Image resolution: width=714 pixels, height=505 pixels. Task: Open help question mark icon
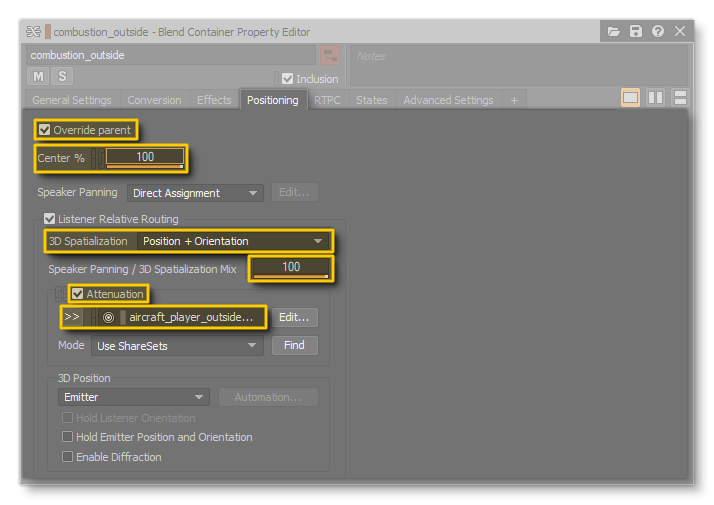[658, 31]
